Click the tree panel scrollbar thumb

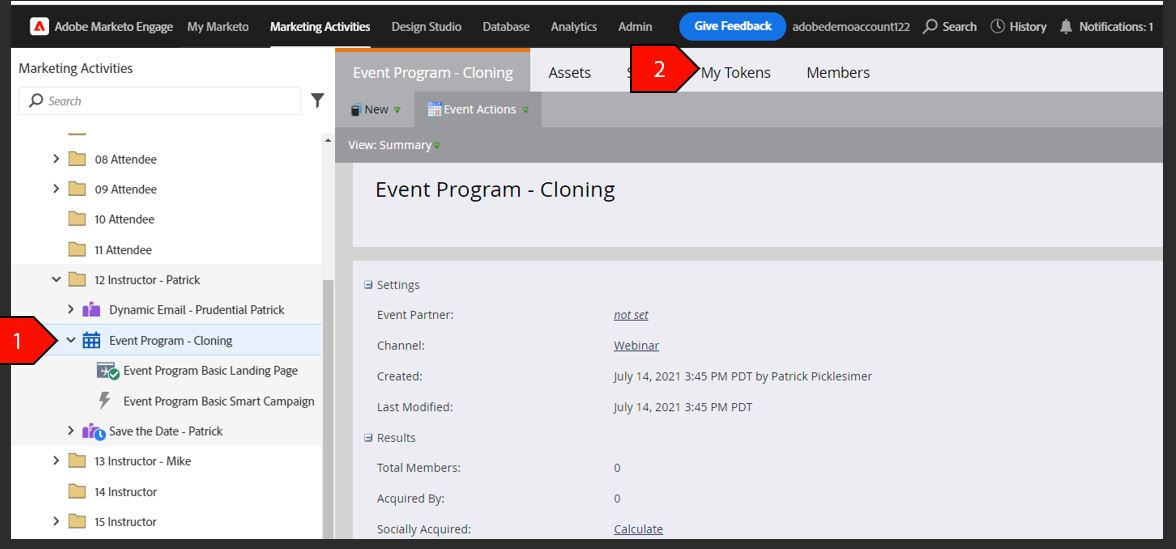328,409
